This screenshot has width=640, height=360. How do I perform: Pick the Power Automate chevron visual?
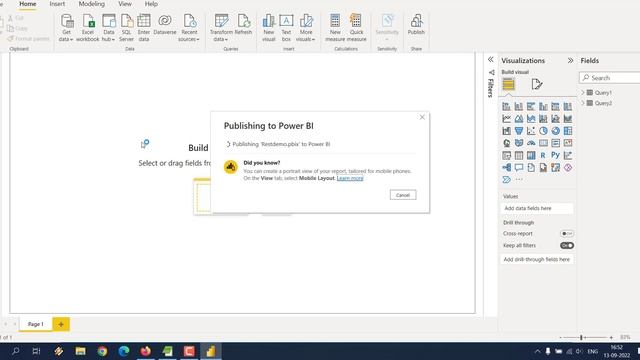point(507,180)
